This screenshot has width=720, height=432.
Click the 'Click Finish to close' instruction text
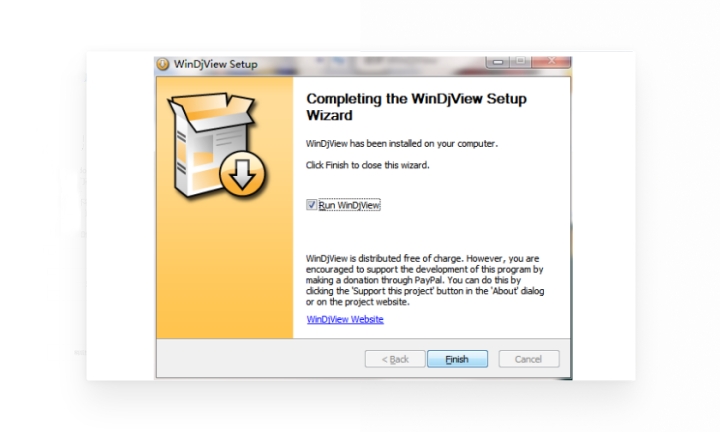point(367,165)
